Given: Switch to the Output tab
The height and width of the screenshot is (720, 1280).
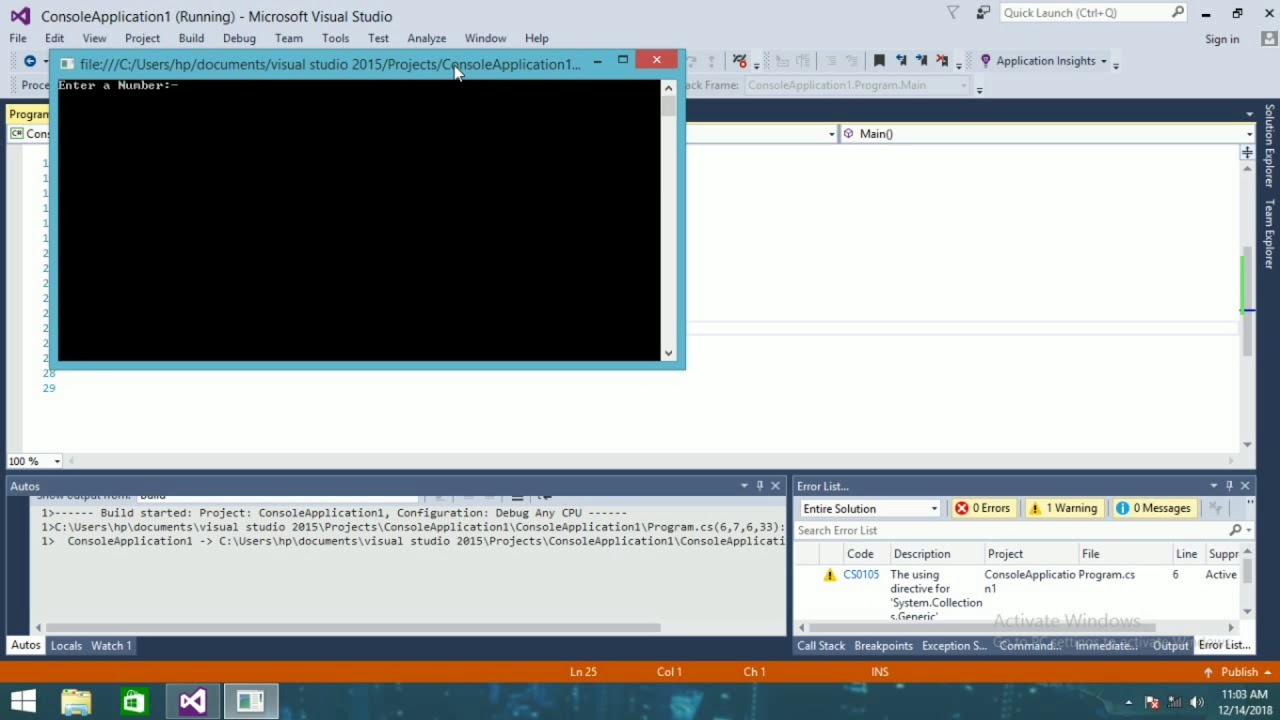Looking at the screenshot, I should (x=1170, y=646).
